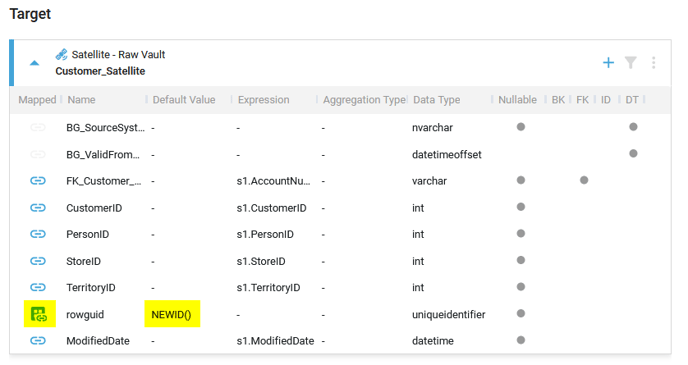Click the link icon for the CustomerID row
688x365 pixels.
[38, 208]
